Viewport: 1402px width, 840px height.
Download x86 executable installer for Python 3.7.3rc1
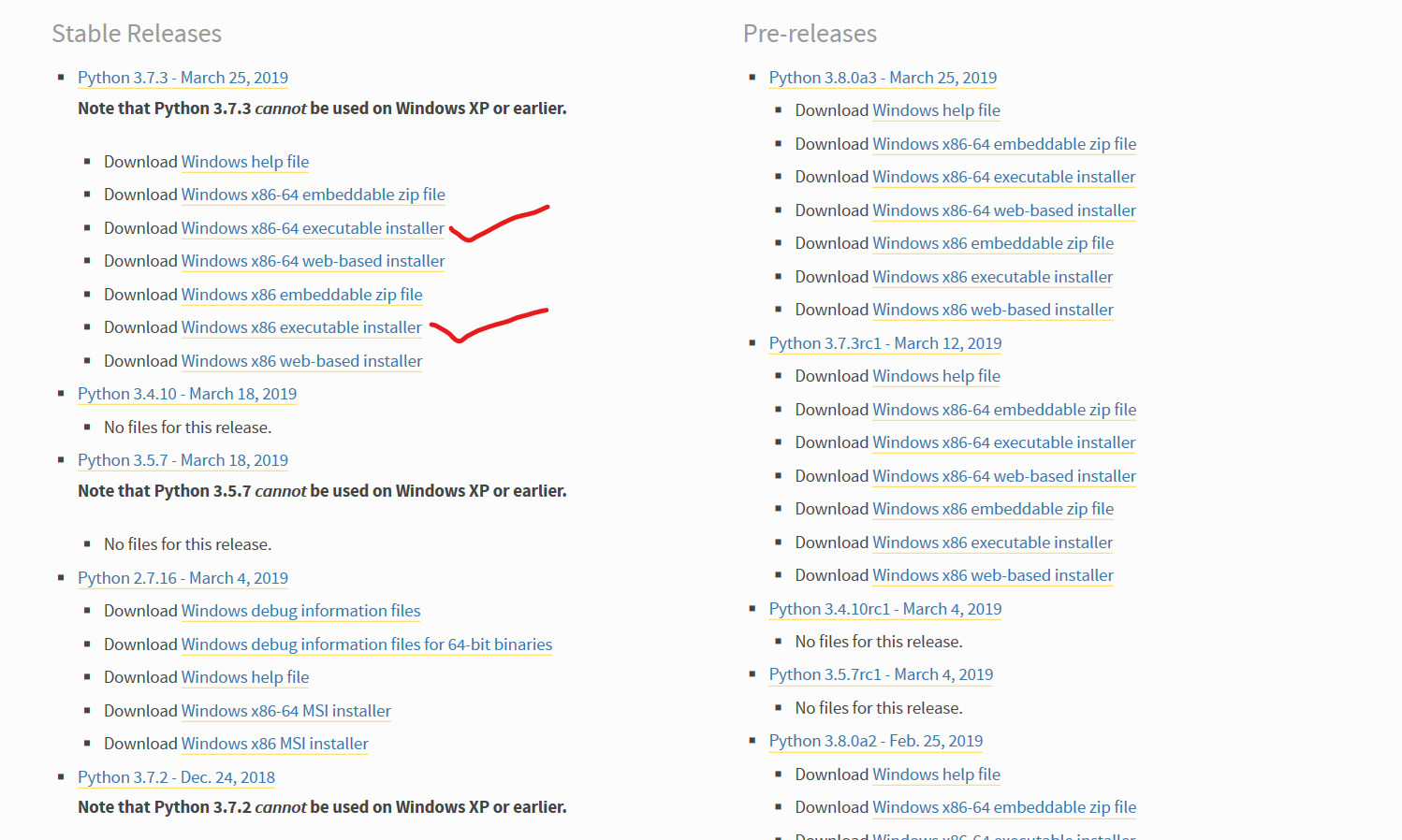pyautogui.click(x=993, y=543)
